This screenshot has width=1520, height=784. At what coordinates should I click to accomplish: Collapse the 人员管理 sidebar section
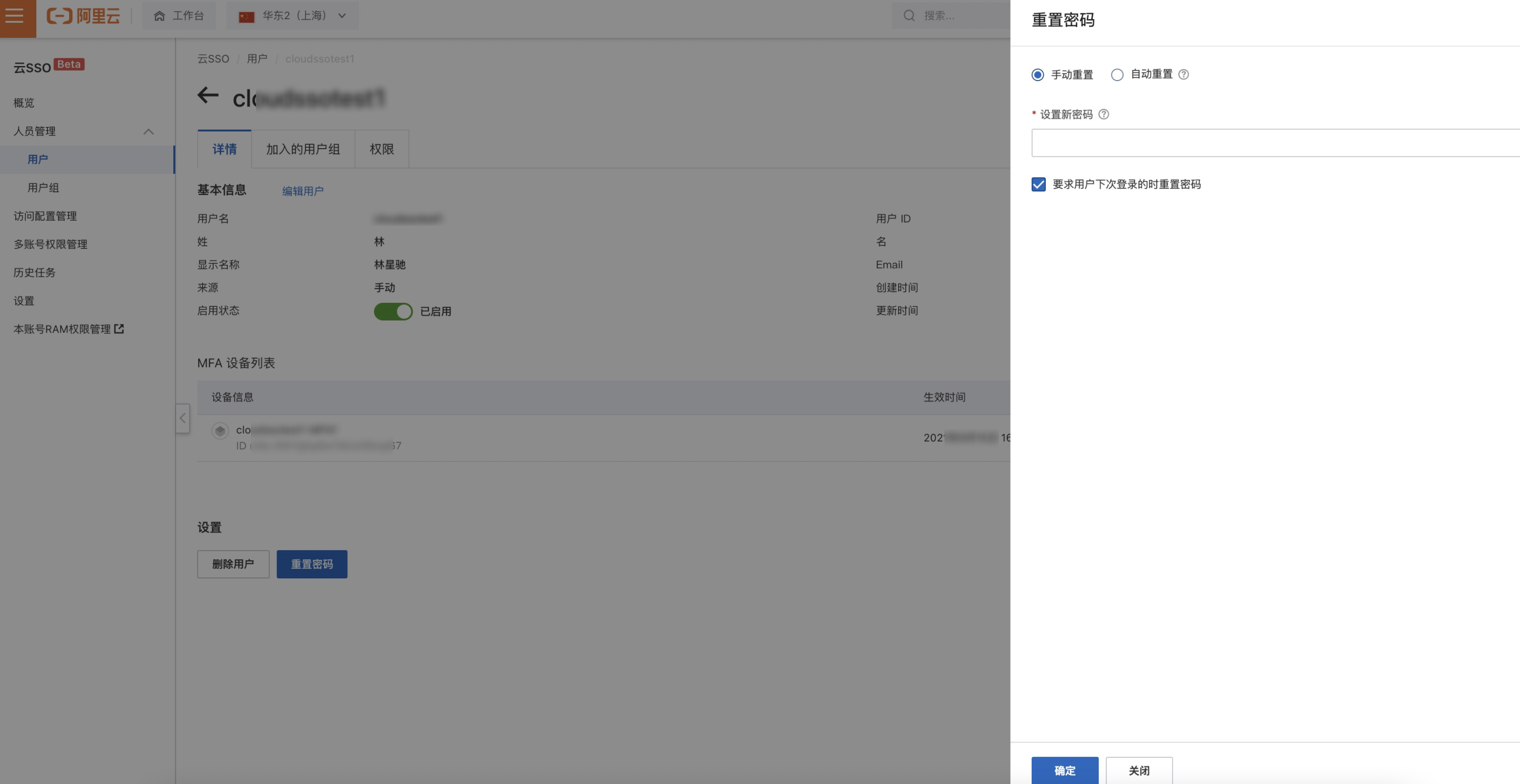tap(149, 132)
